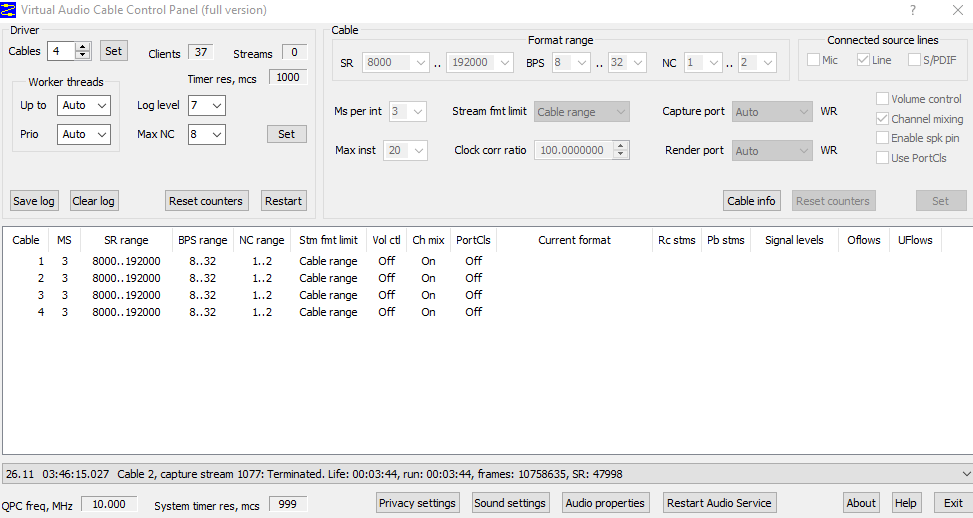Screen dimensions: 973x518
Task: Click the Restart Audio Service button
Action: click(x=719, y=503)
